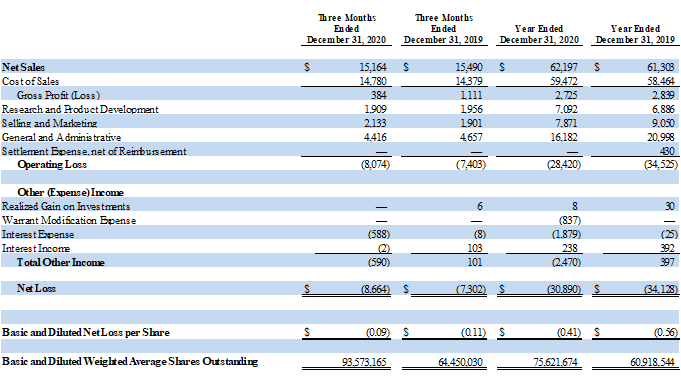Click Gross Profit value 2,725

(x=567, y=95)
